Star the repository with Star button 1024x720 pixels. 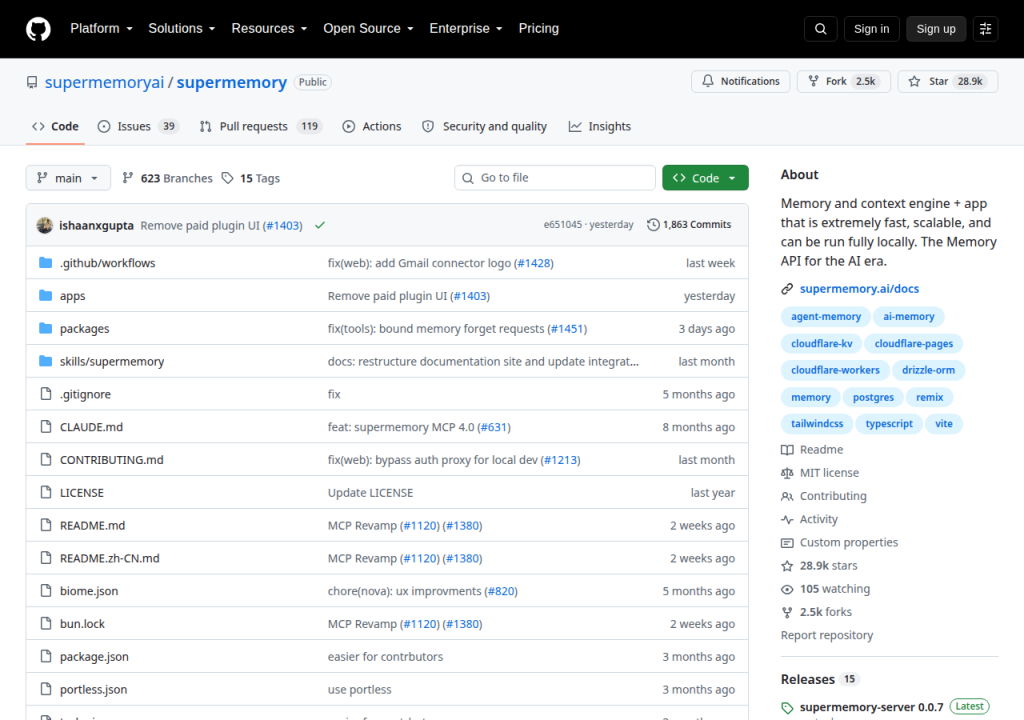pyautogui.click(x=948, y=82)
